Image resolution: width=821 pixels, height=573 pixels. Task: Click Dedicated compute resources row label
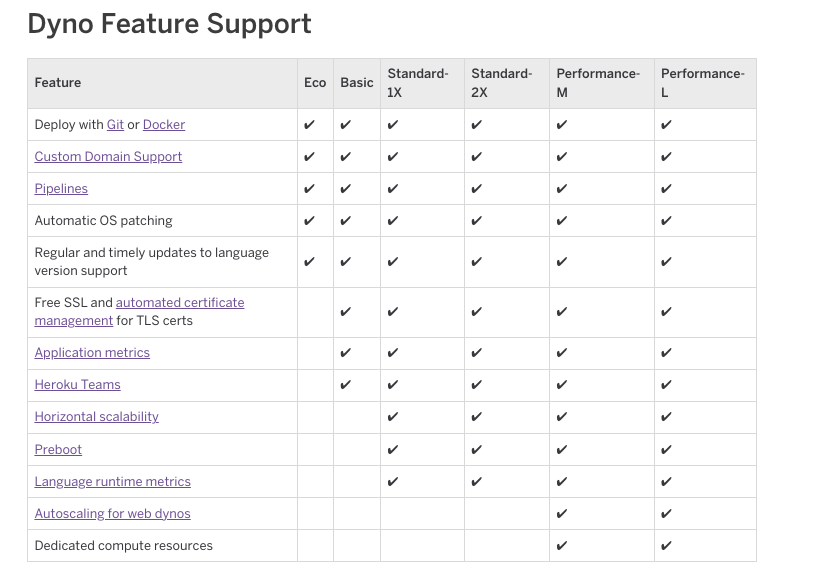[x=124, y=545]
